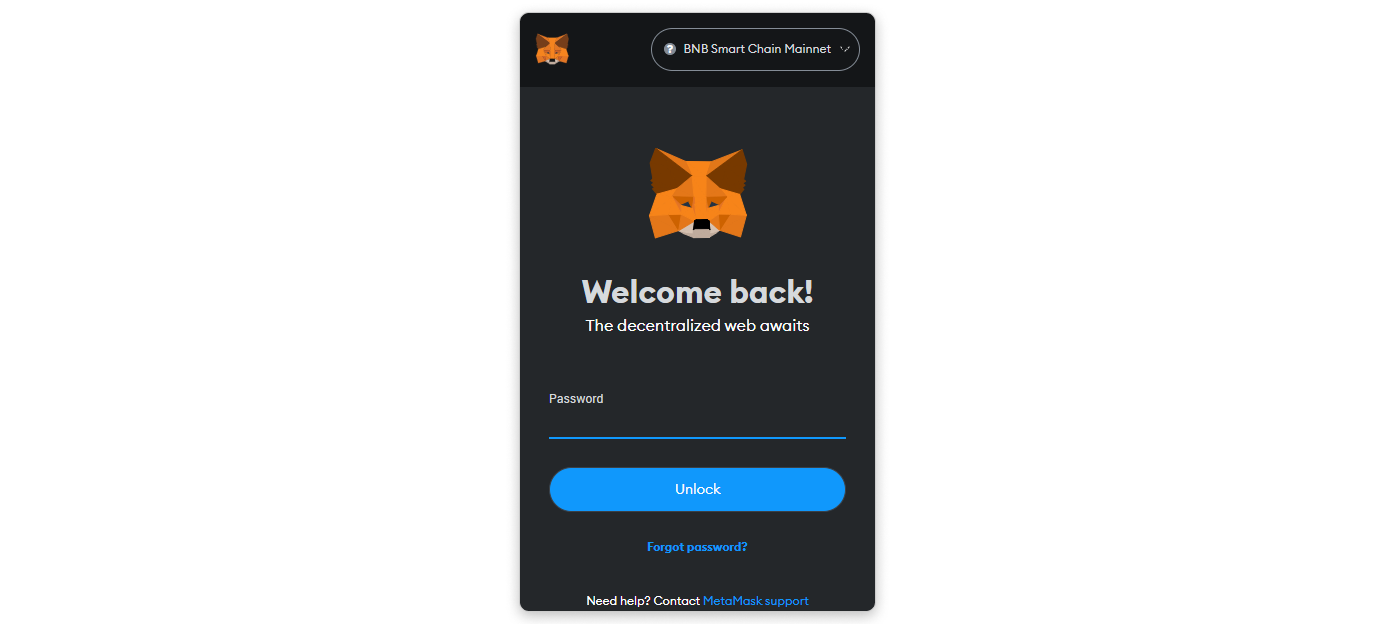Click the blue underline beneath Password field

tap(697, 437)
